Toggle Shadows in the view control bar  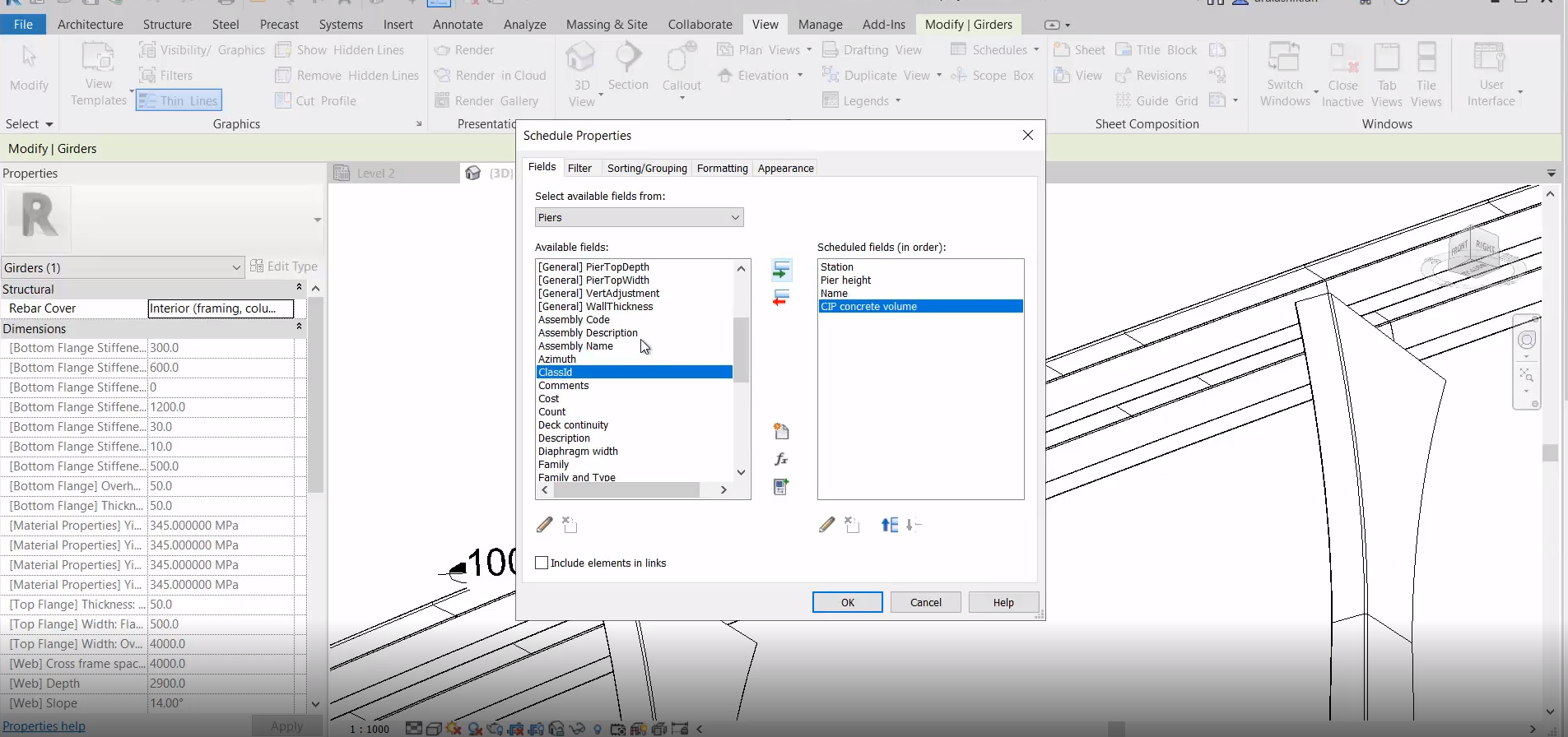point(475,729)
